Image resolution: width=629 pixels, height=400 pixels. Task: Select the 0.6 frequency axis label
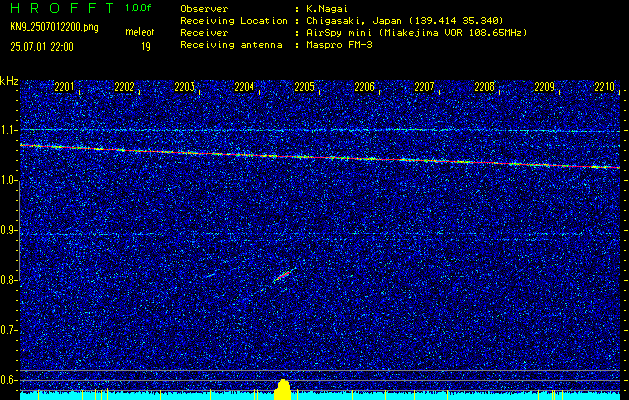pyautogui.click(x=8, y=380)
